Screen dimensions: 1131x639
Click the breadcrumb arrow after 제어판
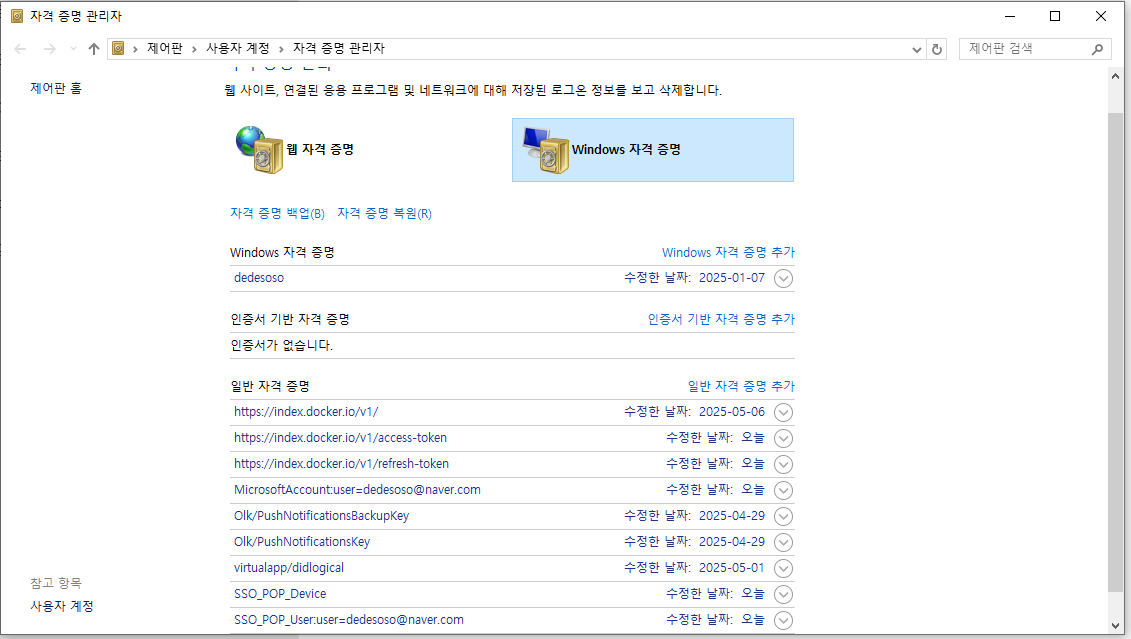[194, 49]
